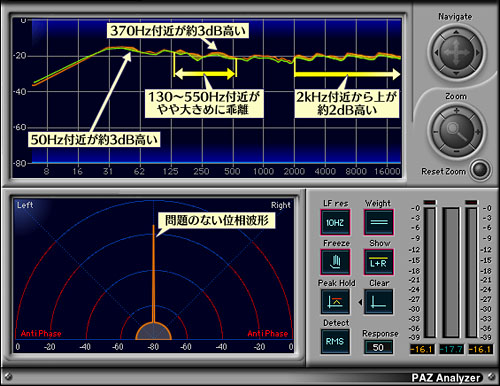Switch the Detect RMS mode button
Image resolution: width=500 pixels, height=386 pixels.
click(x=335, y=341)
